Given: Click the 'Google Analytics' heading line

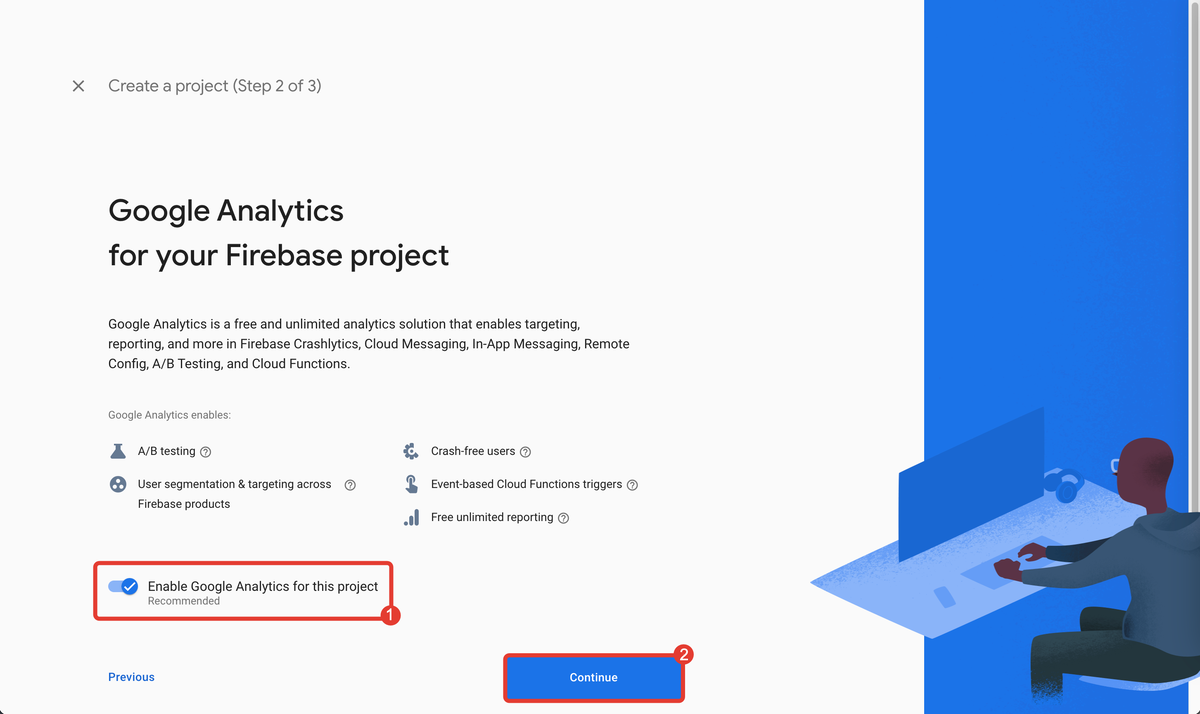Looking at the screenshot, I should click(226, 211).
